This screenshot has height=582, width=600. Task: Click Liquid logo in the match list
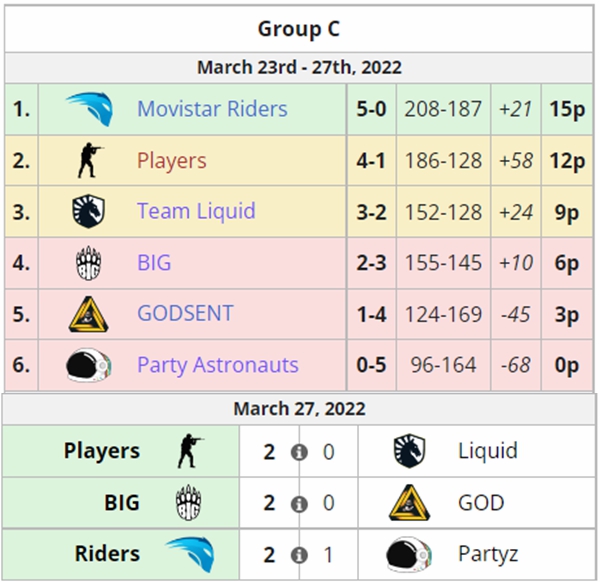tap(409, 451)
